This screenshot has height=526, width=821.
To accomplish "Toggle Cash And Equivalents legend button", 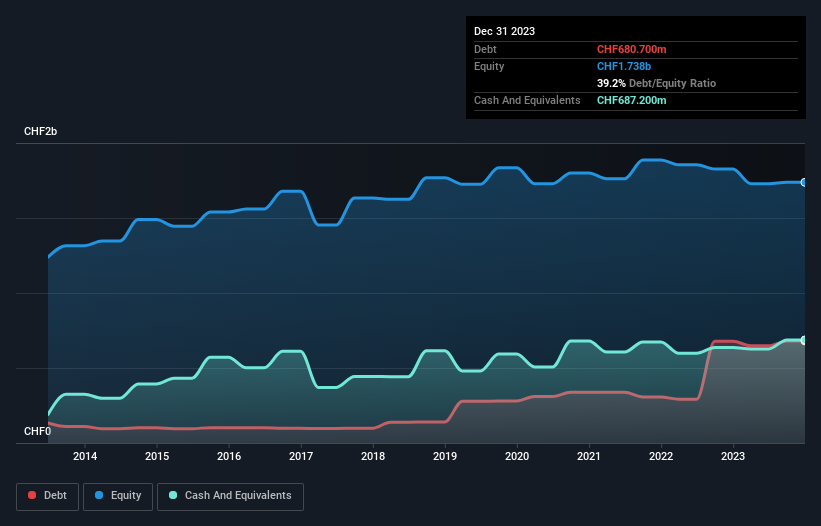I will (x=230, y=496).
